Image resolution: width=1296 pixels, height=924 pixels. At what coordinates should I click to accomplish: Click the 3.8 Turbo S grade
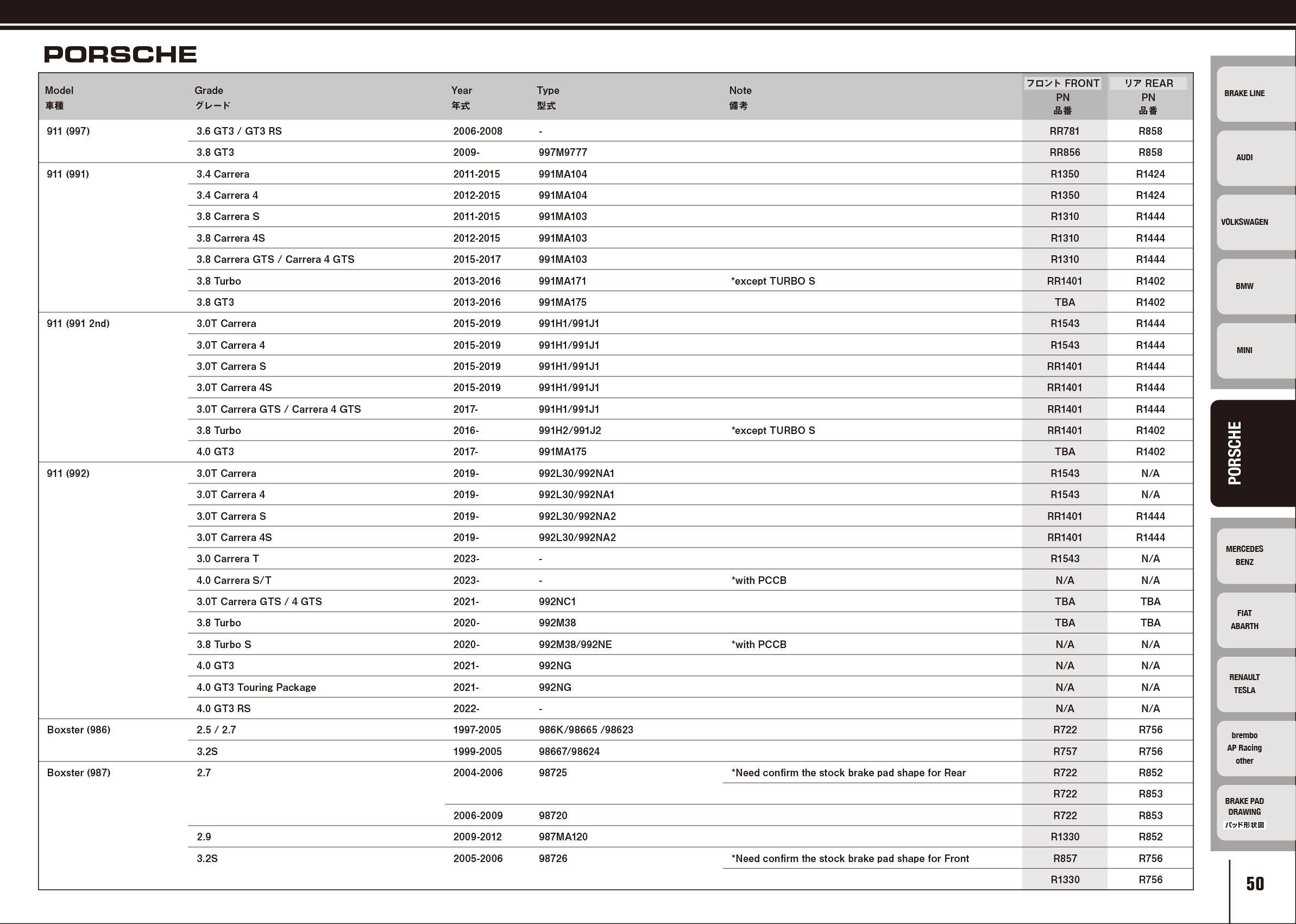224,645
